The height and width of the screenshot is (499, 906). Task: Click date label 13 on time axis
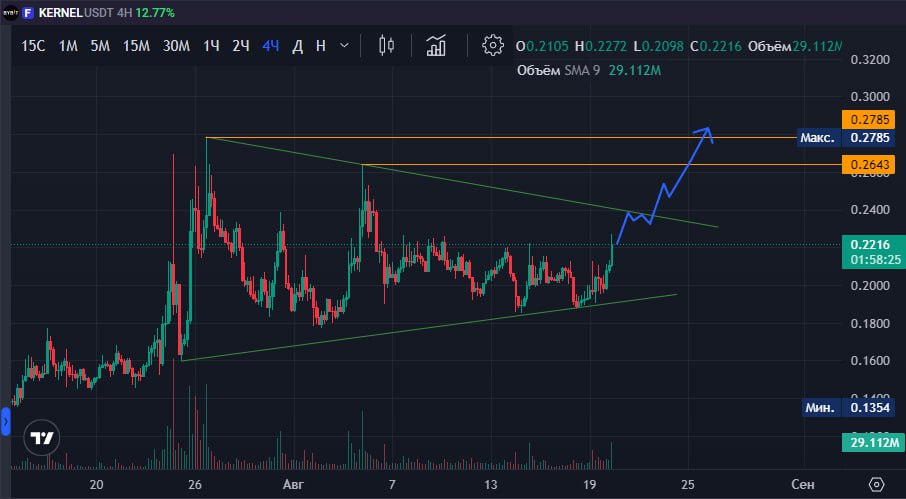[x=491, y=484]
